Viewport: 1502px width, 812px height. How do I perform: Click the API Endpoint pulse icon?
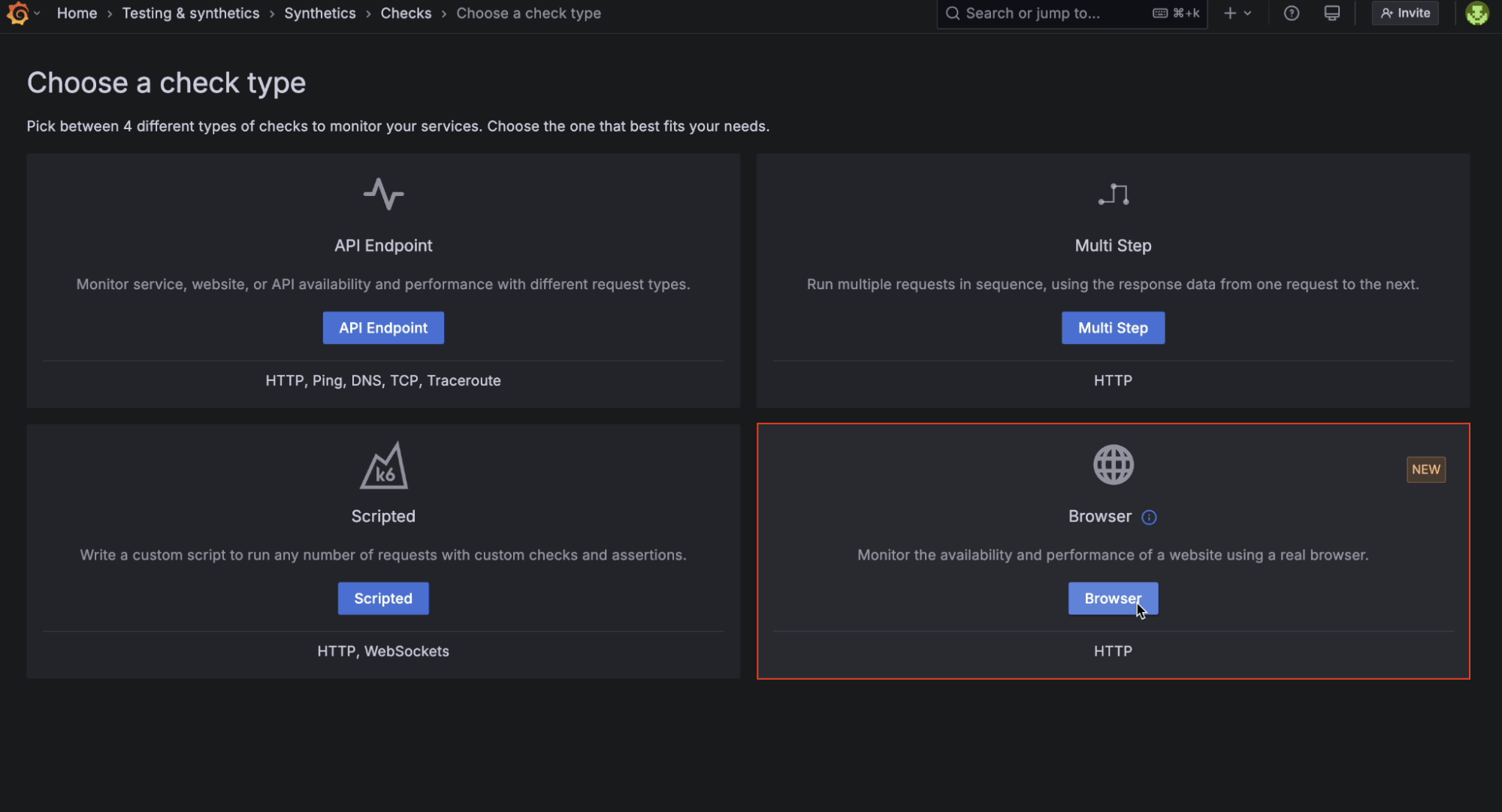(x=383, y=194)
